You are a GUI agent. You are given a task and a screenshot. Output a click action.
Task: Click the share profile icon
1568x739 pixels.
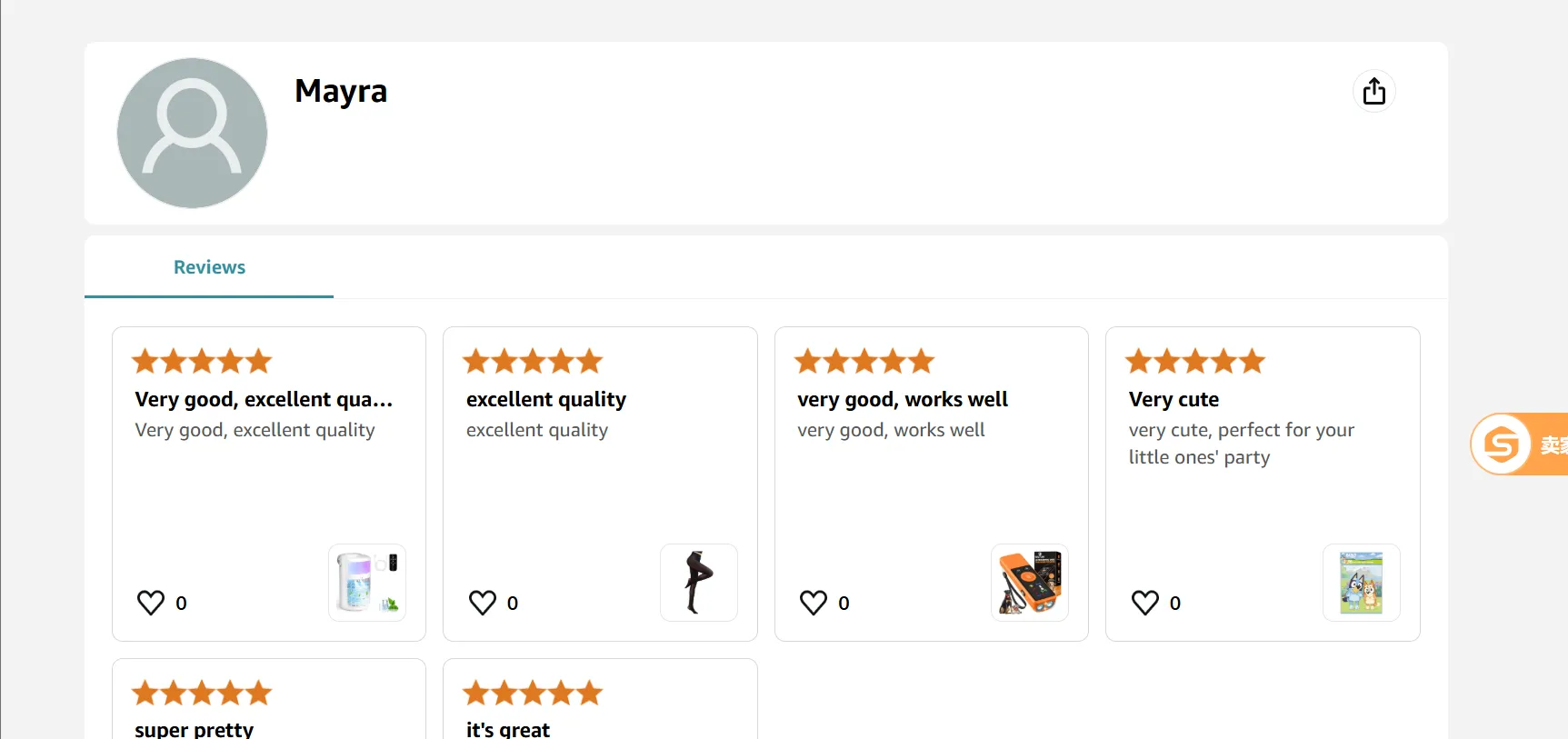click(1373, 91)
